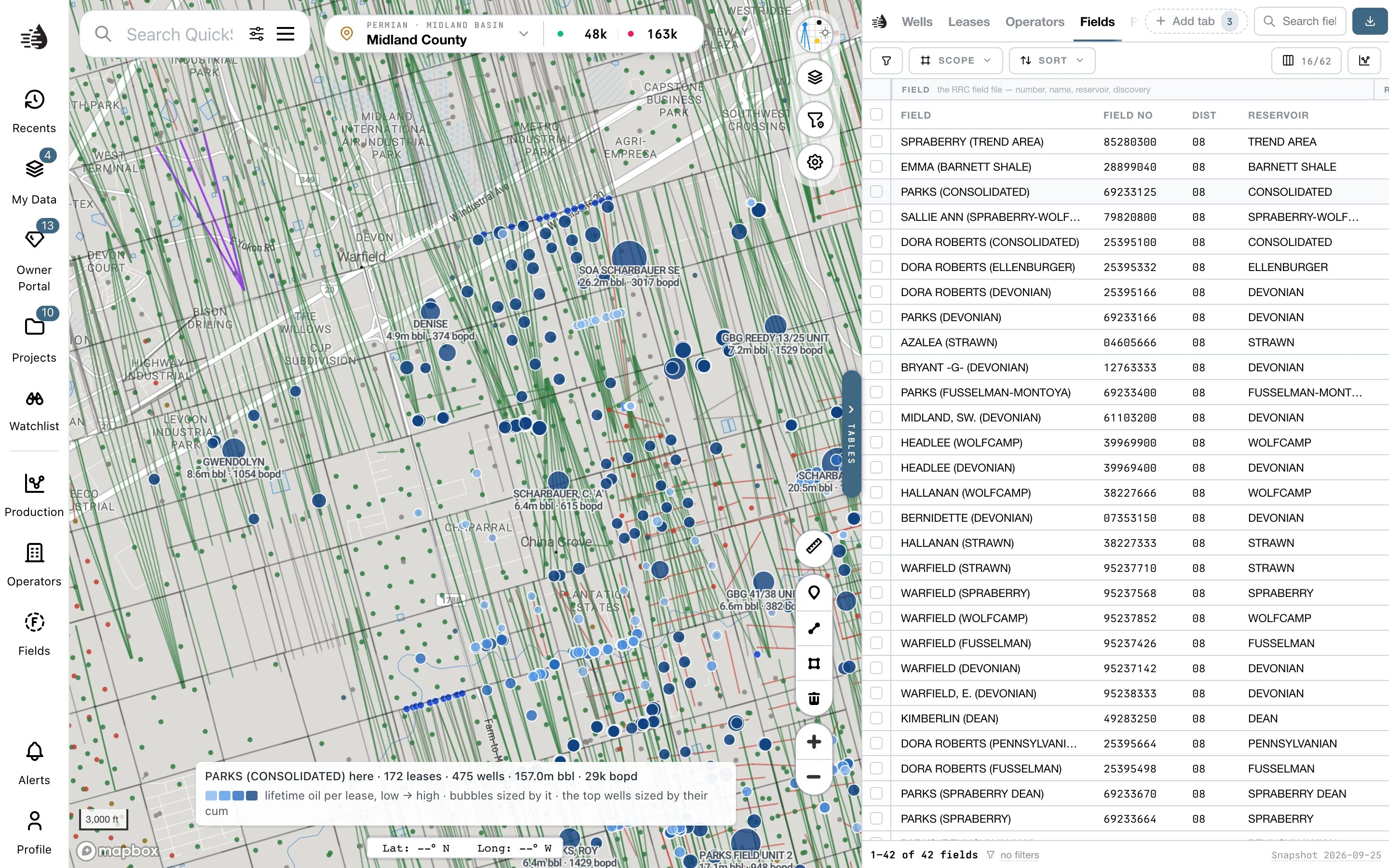Check the DORA ROBERTS (ELLENBURGER) row
This screenshot has width=1389, height=868.
876,267
